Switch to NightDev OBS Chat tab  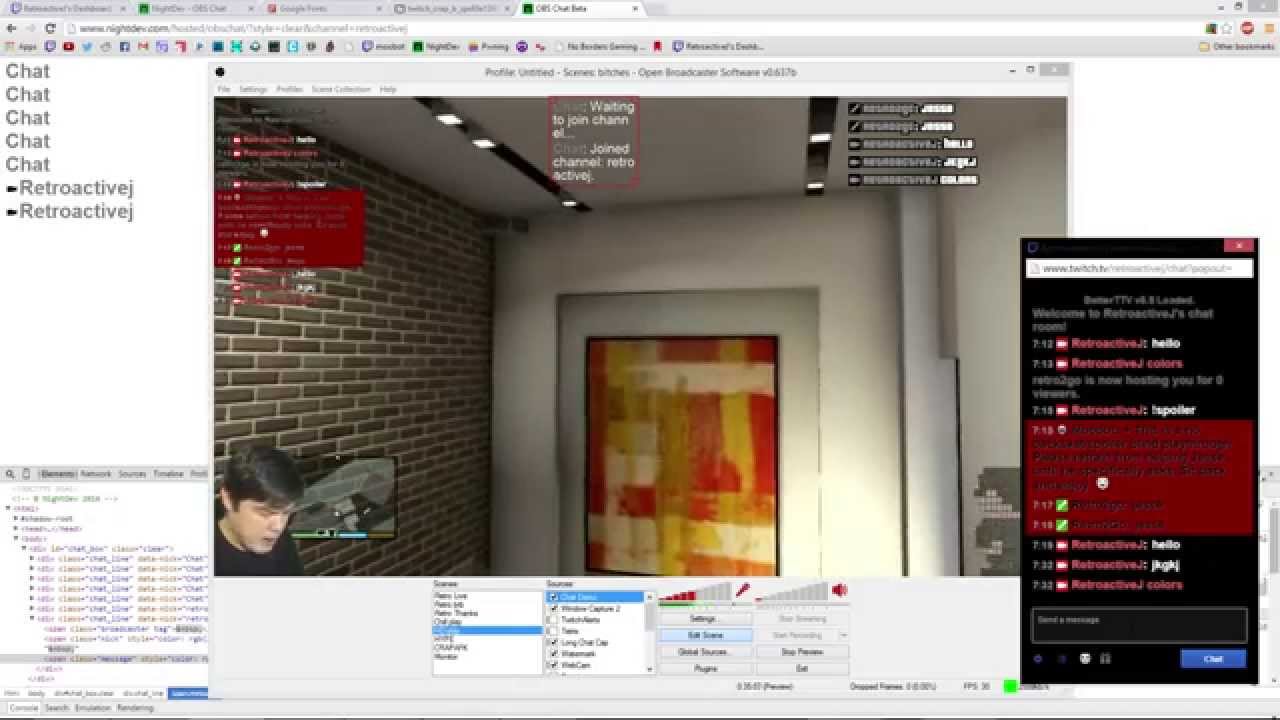click(195, 8)
